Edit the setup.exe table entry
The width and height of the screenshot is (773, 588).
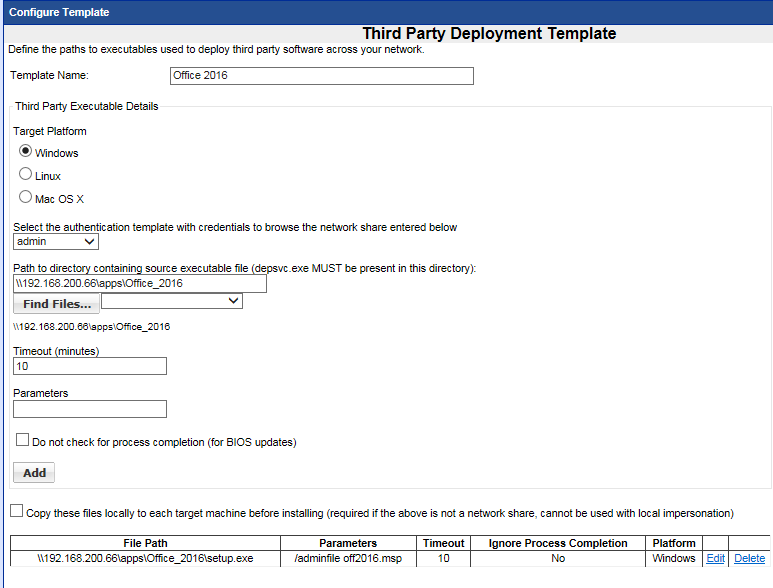[715, 559]
